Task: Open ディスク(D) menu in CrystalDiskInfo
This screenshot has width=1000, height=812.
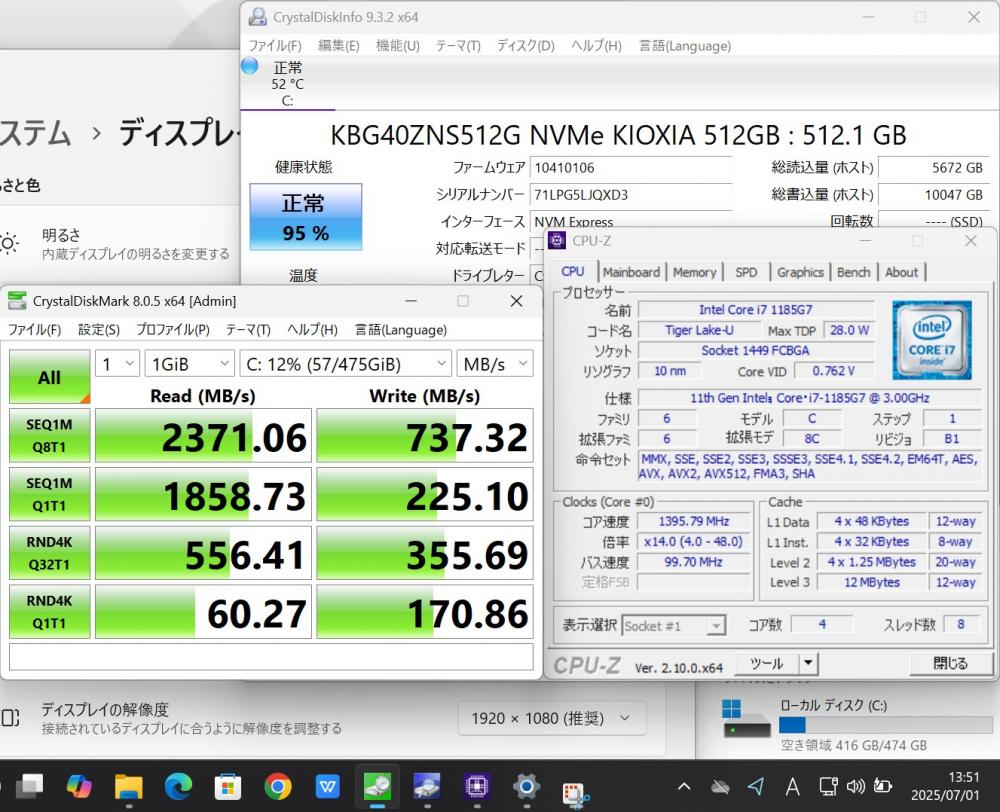Action: 526,46
